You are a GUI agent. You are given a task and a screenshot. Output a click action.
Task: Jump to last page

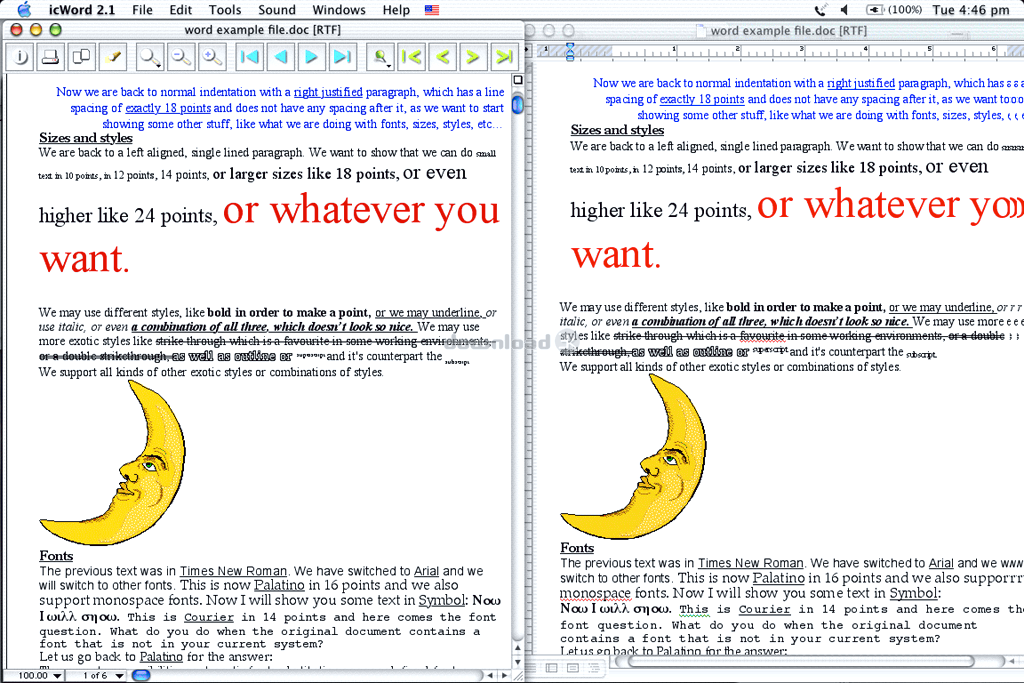[342, 57]
